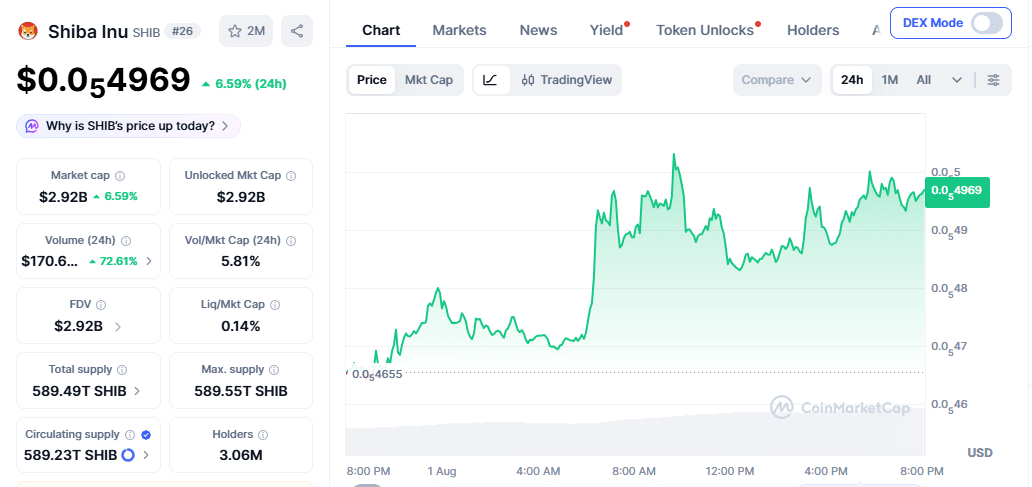This screenshot has height=487, width=1032.
Task: Show Volume (24h) info icon
Action: point(126,240)
